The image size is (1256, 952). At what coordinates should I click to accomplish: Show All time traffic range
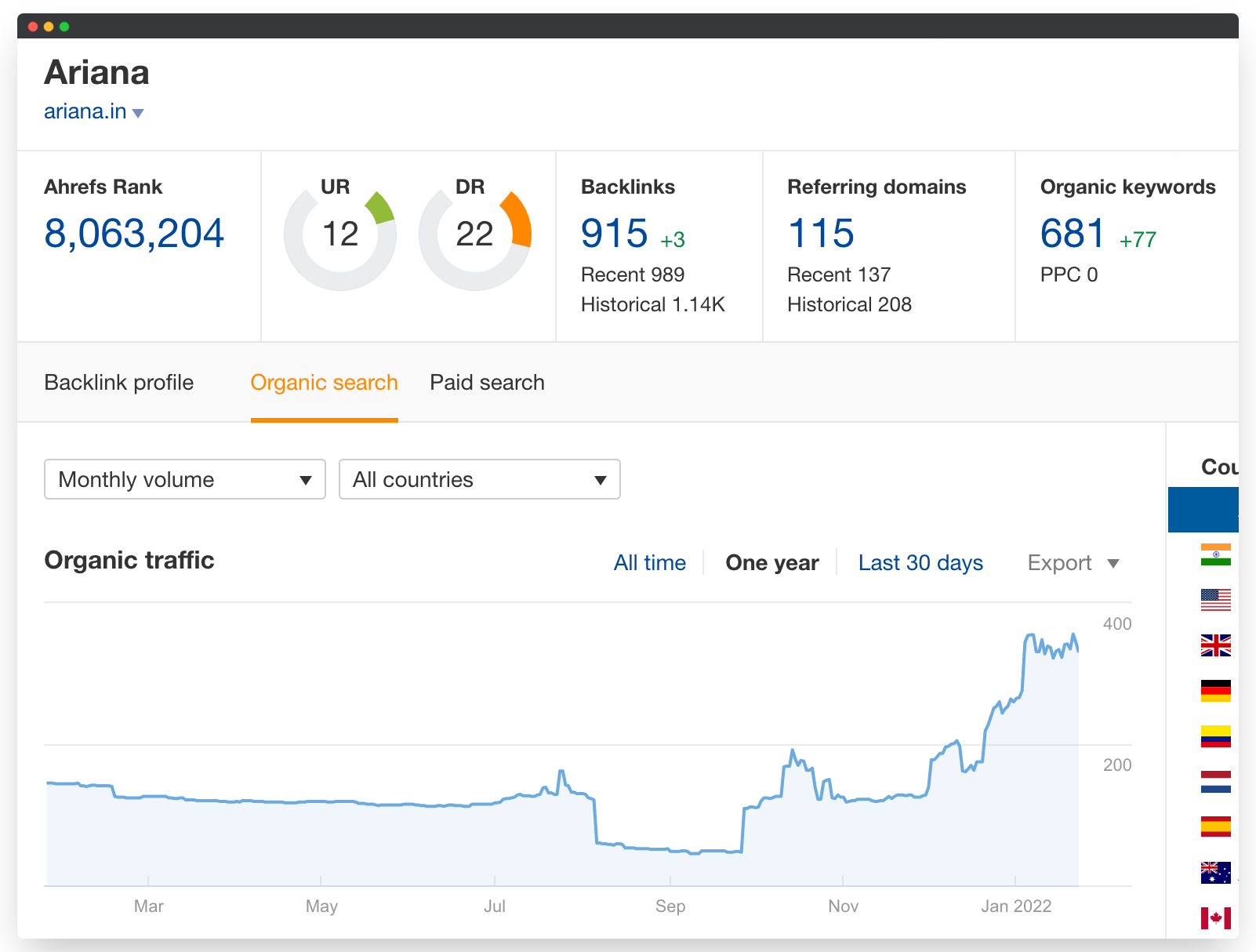(x=650, y=563)
